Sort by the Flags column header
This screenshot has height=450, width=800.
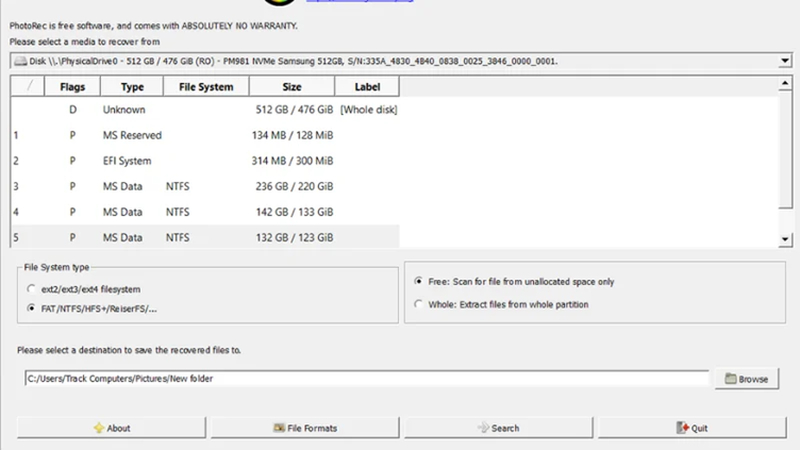tap(72, 87)
